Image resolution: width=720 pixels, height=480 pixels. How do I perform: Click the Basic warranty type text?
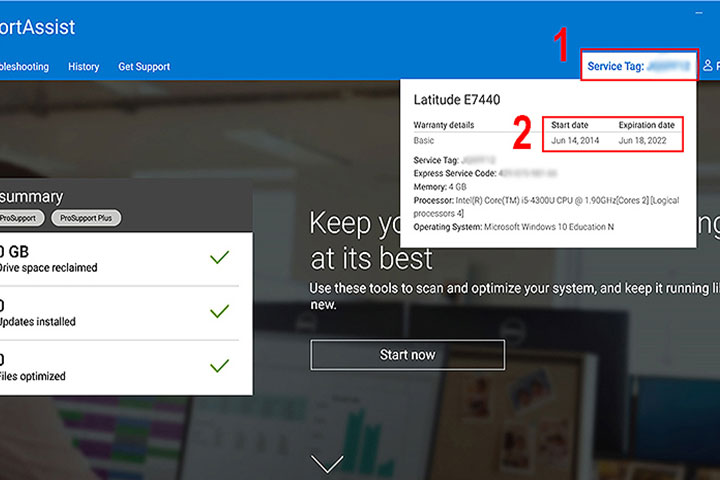point(423,141)
